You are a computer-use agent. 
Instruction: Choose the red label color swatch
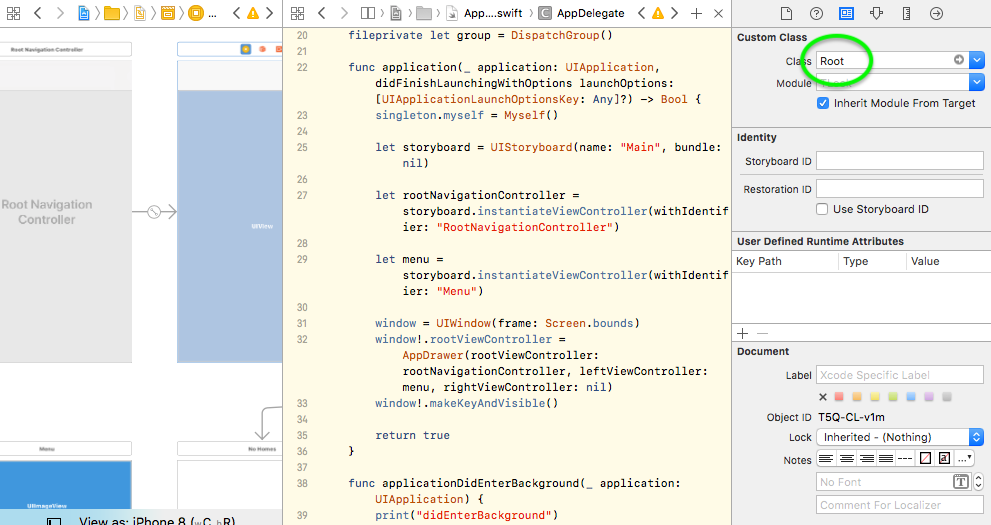pos(839,397)
